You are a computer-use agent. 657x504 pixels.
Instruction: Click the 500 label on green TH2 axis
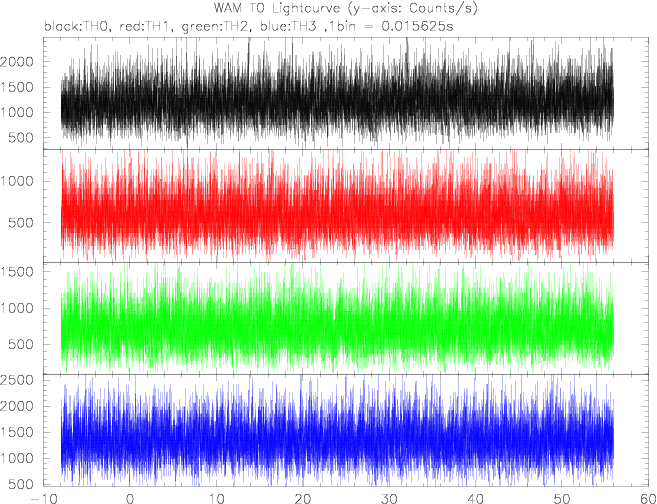coord(21,345)
